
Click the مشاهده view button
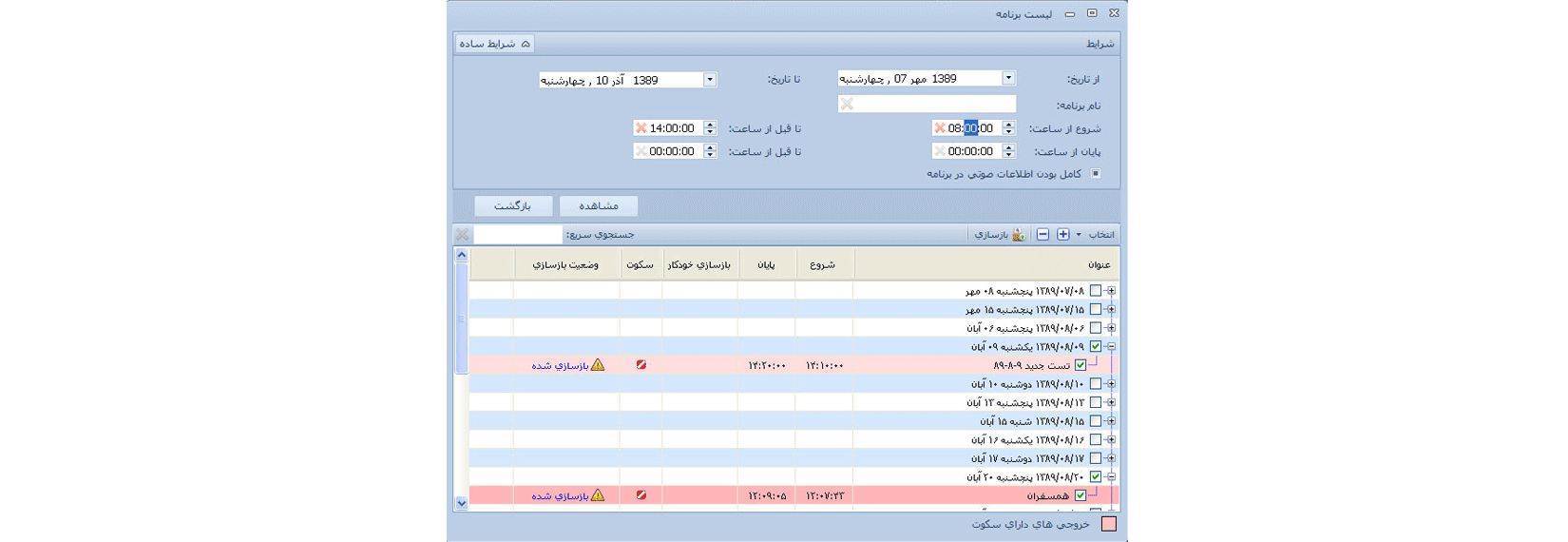click(599, 206)
